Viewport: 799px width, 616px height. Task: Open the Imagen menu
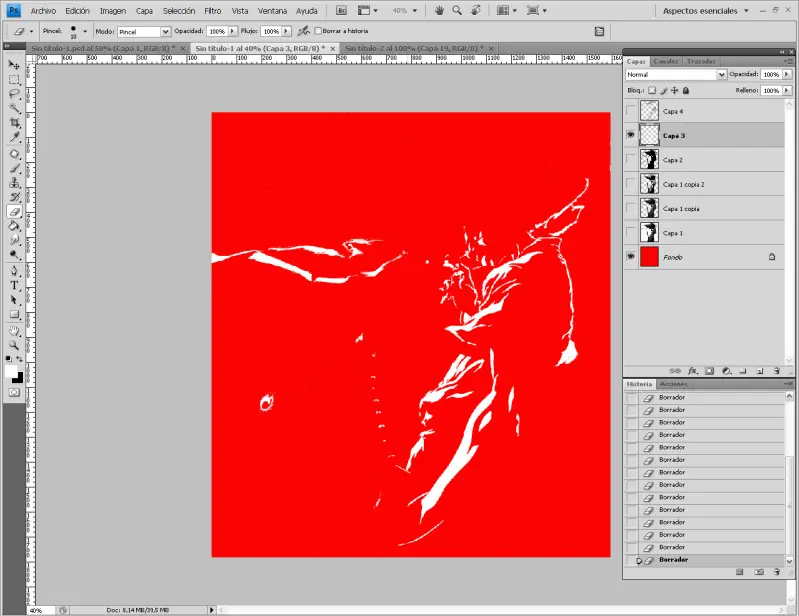113,11
